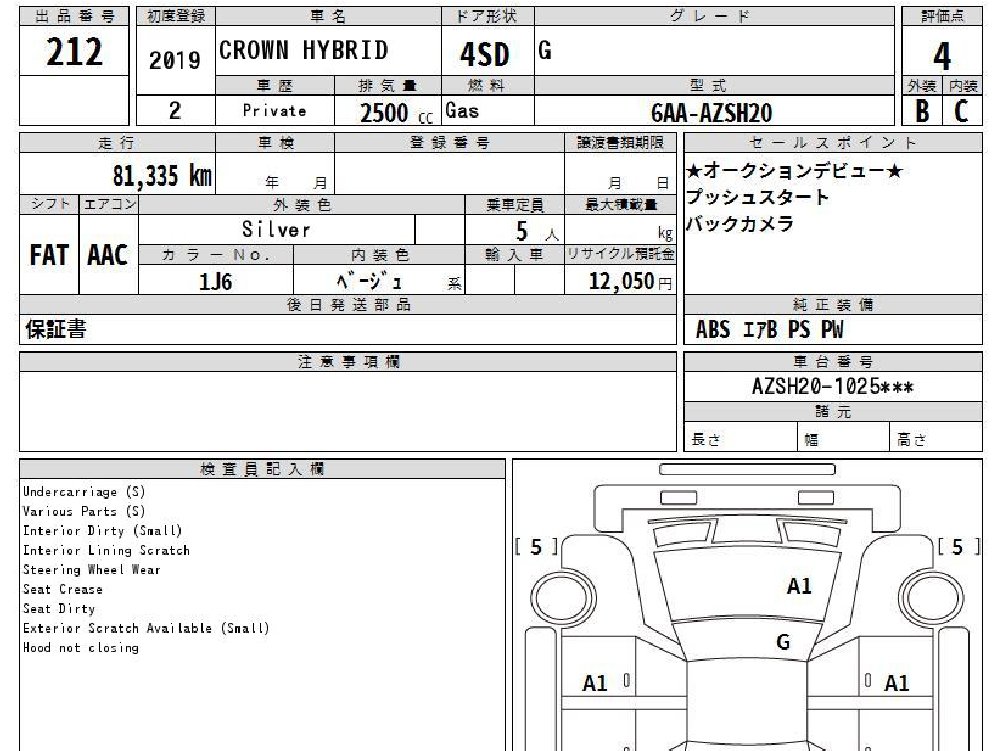
Task: Select A1 mark on right side door
Action: 896,684
